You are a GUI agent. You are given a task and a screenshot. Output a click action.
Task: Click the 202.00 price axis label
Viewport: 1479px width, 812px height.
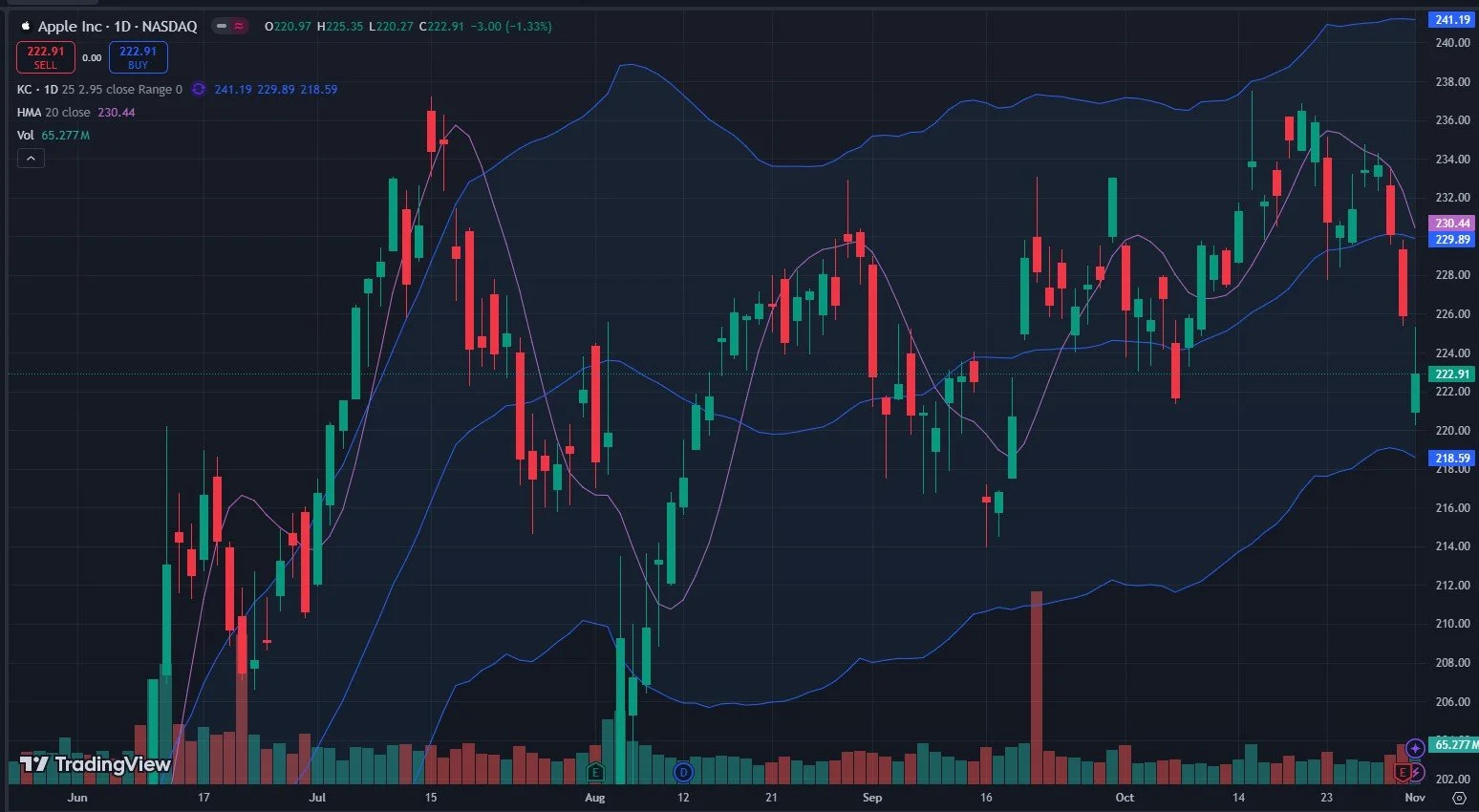(x=1452, y=779)
